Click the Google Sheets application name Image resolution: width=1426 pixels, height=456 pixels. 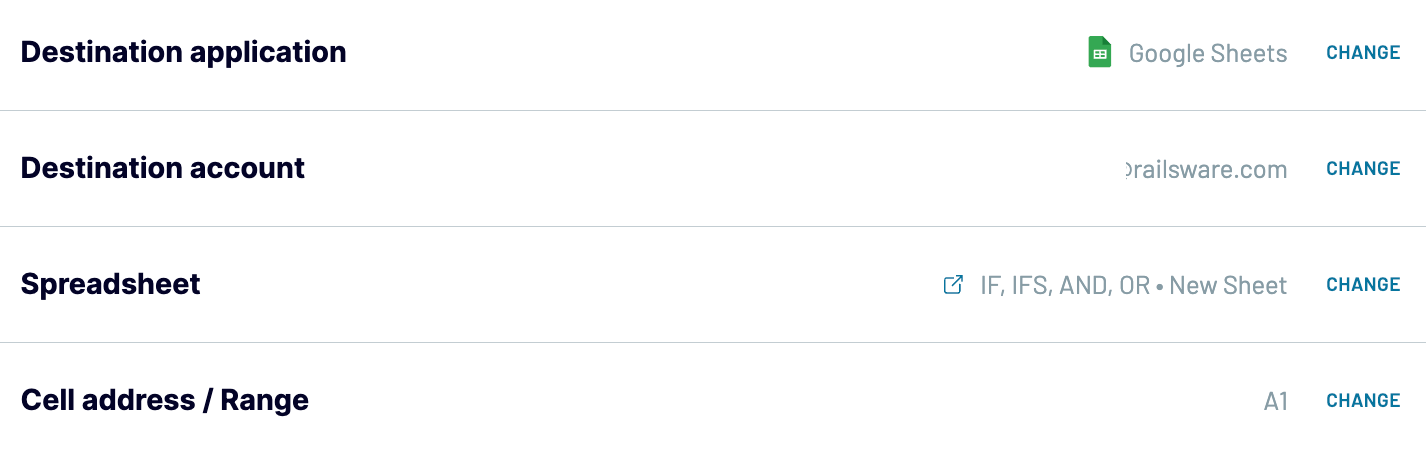[1207, 53]
